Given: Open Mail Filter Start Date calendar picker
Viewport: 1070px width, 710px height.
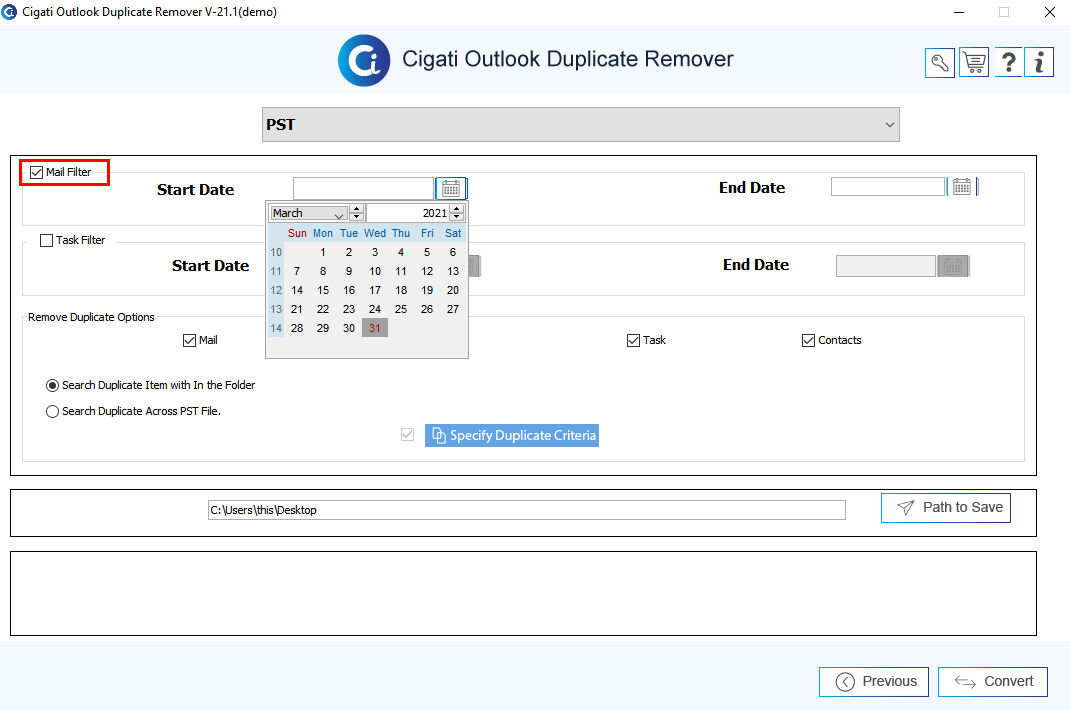Looking at the screenshot, I should click(x=451, y=188).
